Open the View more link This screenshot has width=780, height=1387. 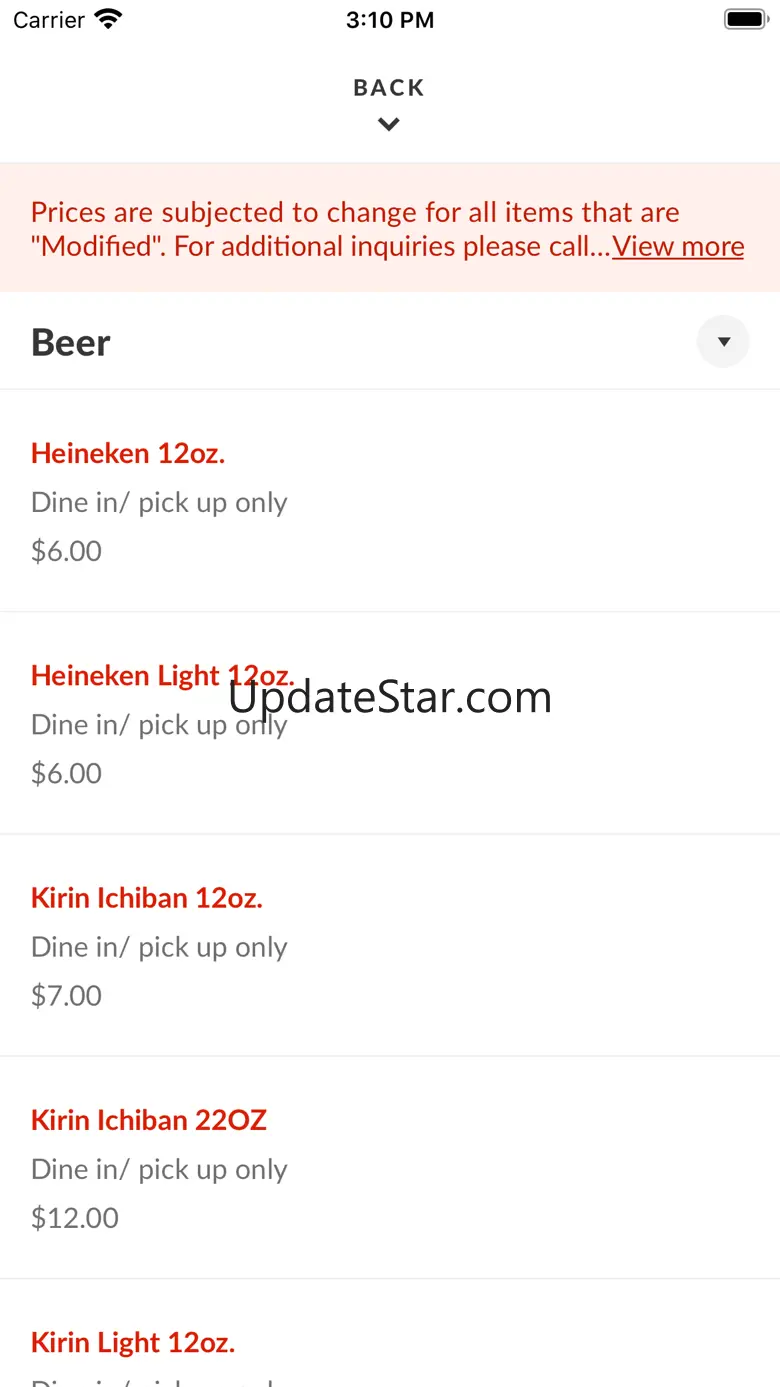(x=678, y=246)
